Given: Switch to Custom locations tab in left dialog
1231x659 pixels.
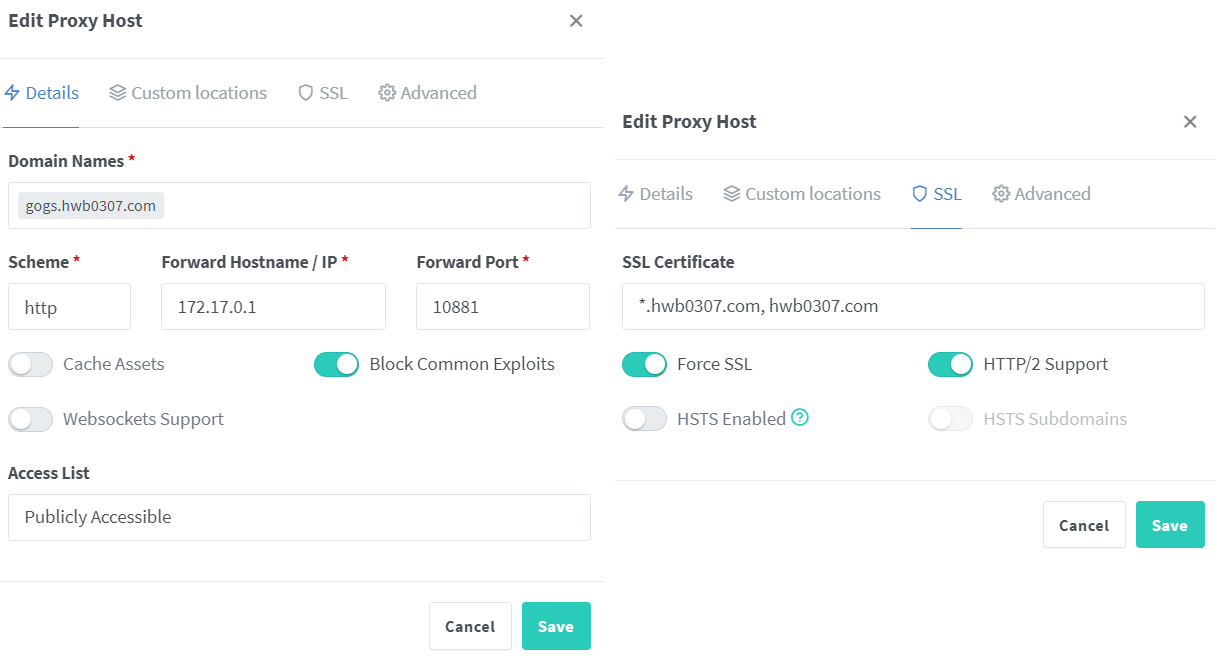Looking at the screenshot, I should pyautogui.click(x=188, y=93).
